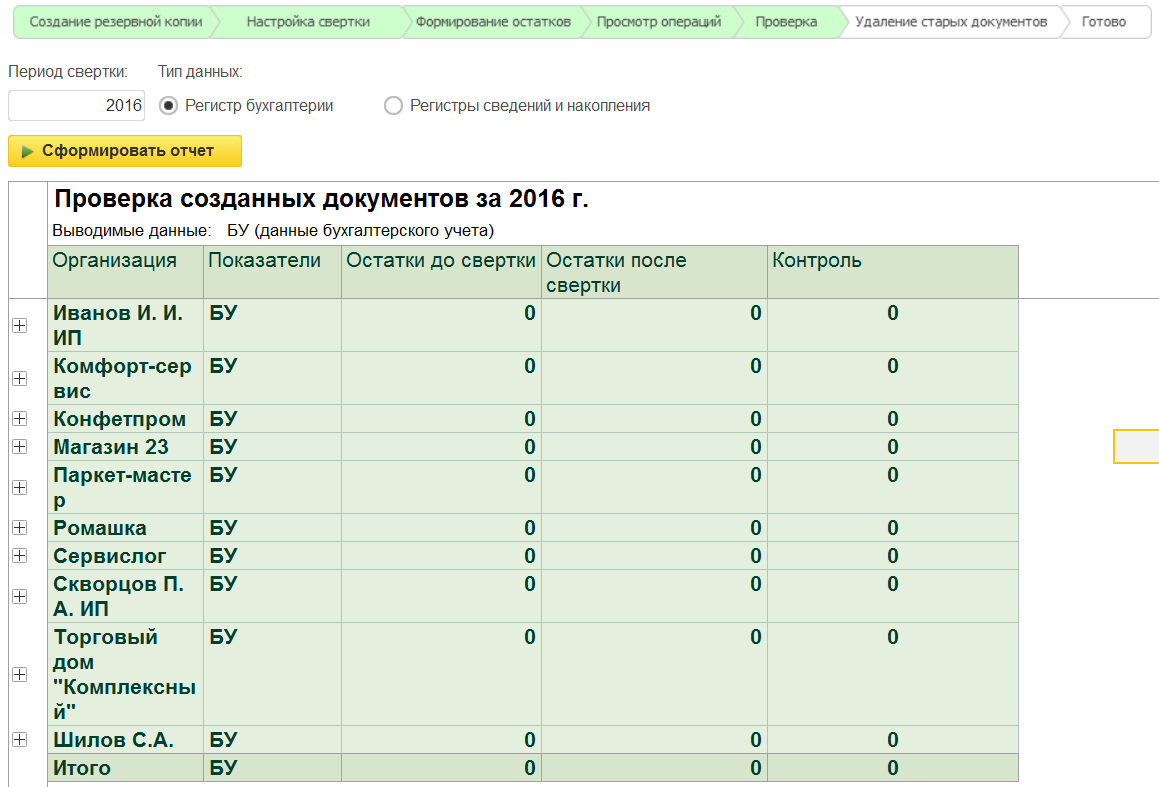The image size is (1159, 787).
Task: Expand the Конфетпром row
Action: pos(19,418)
